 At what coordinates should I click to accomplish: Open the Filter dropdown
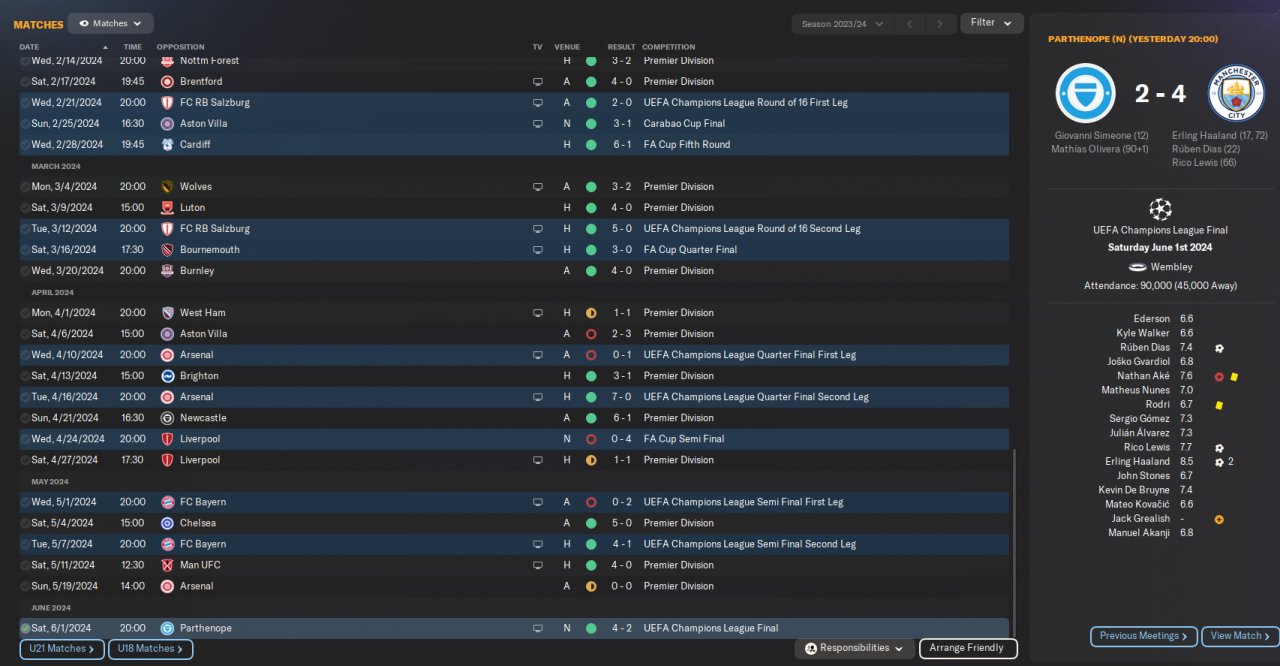(x=991, y=22)
